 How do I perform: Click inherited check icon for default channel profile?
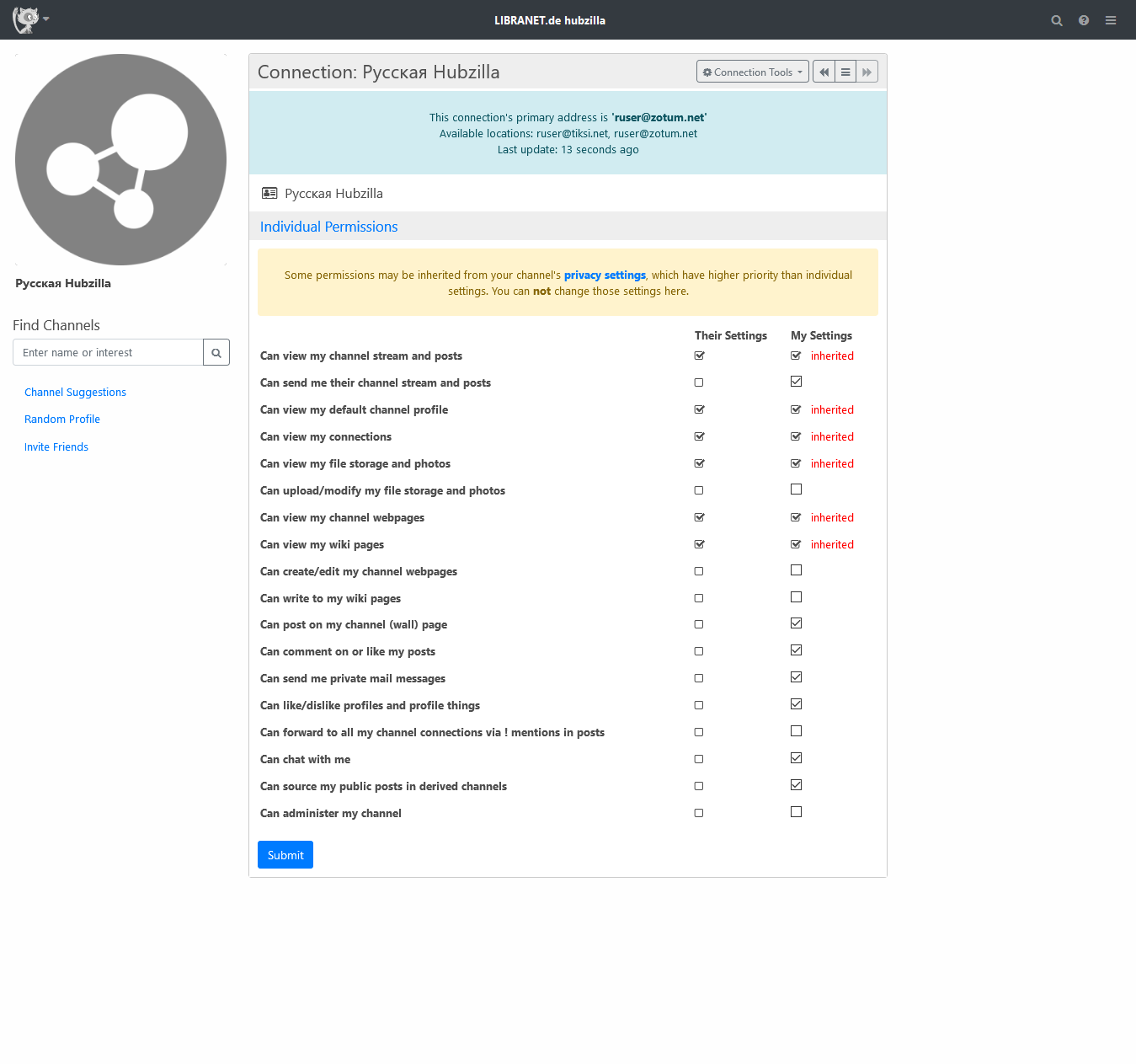(x=796, y=409)
